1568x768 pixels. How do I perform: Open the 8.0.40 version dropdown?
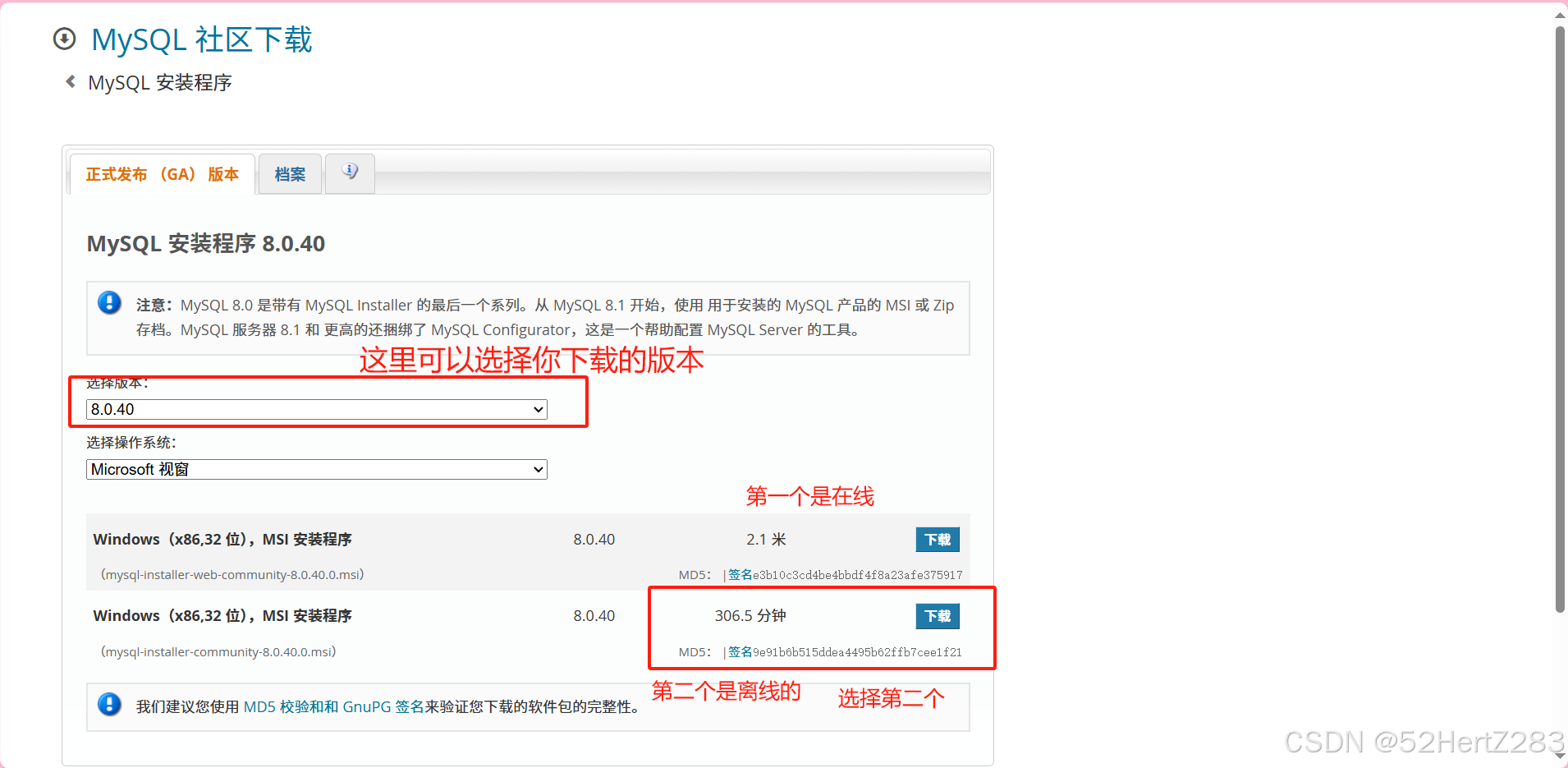click(316, 409)
